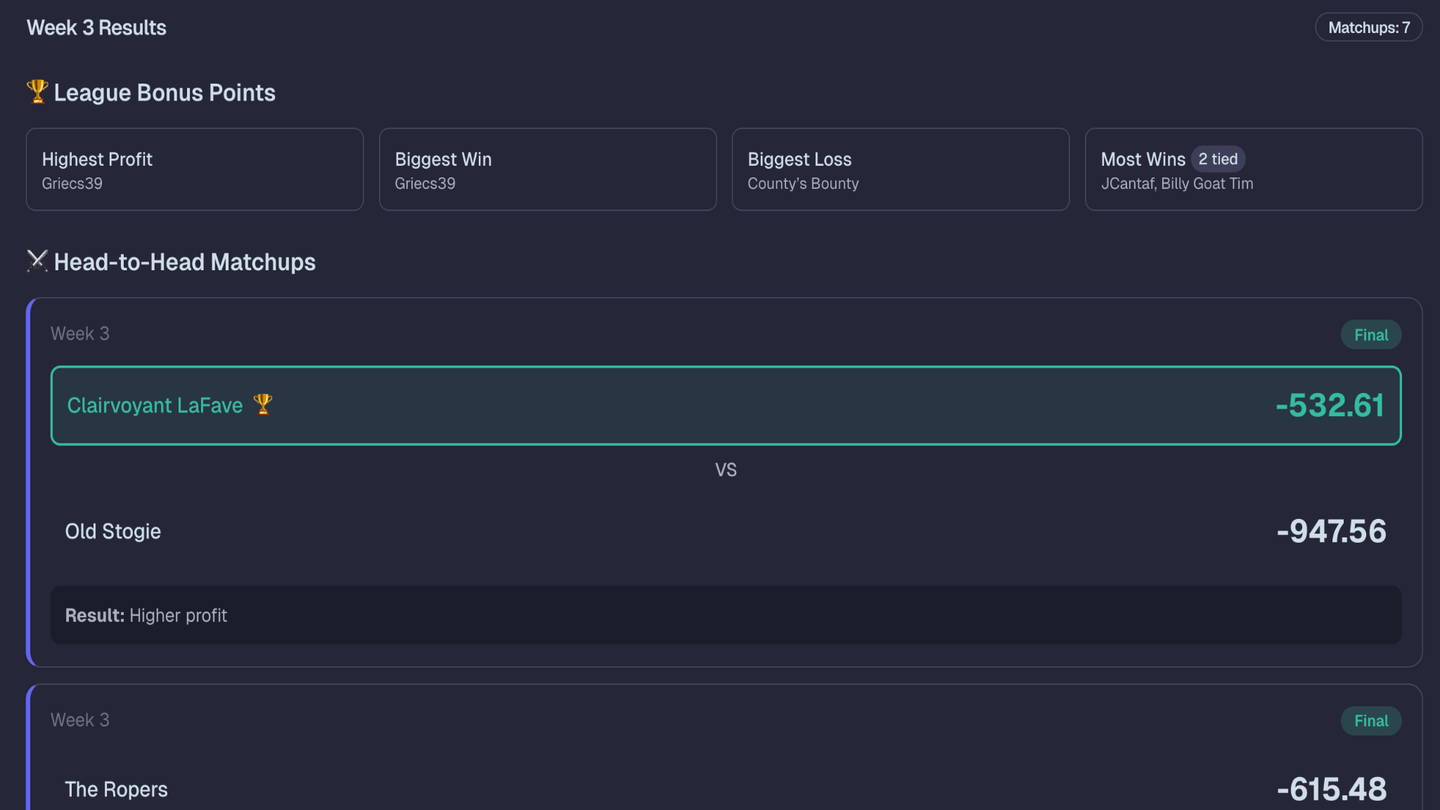Click the -615.48 score for The Ropers

[1331, 789]
